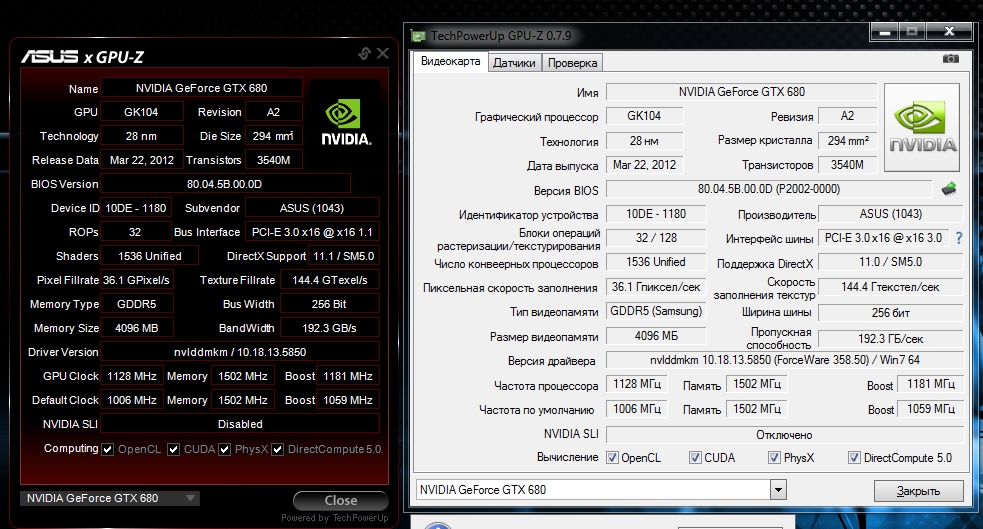Click Default Clock 1006 MHz value

[132, 400]
